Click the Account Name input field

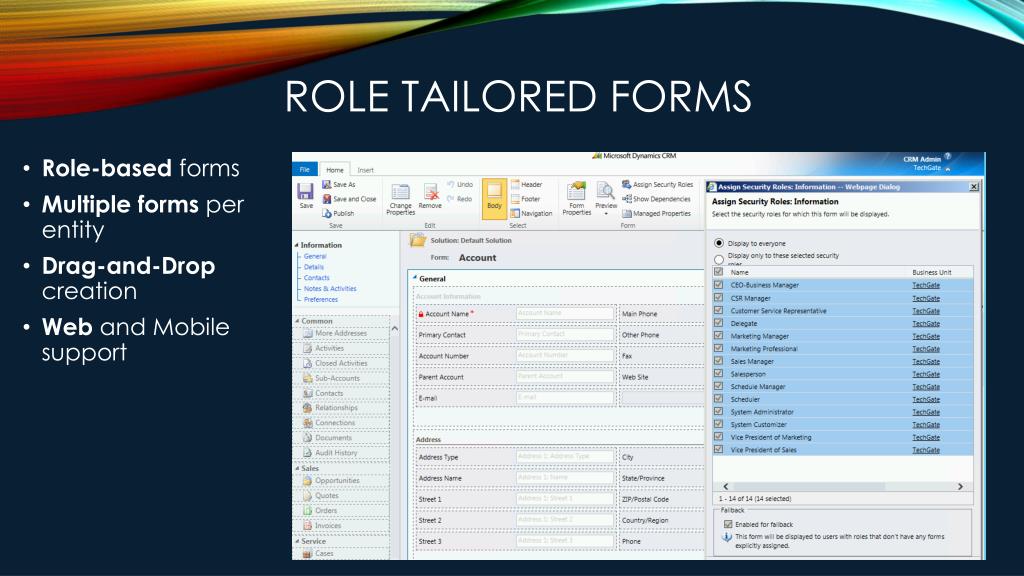565,313
